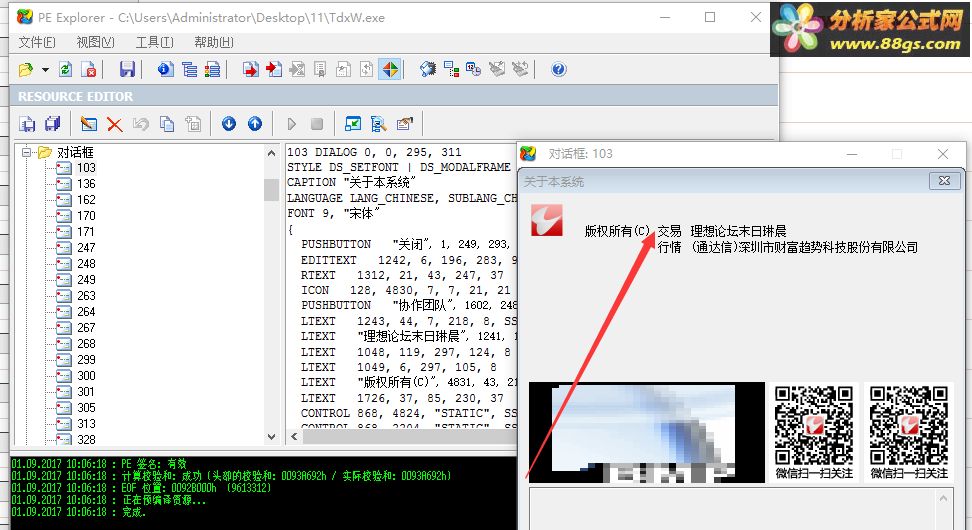The width and height of the screenshot is (972, 530).
Task: Click the resource tree scrollbar up arrow
Action: pos(272,152)
